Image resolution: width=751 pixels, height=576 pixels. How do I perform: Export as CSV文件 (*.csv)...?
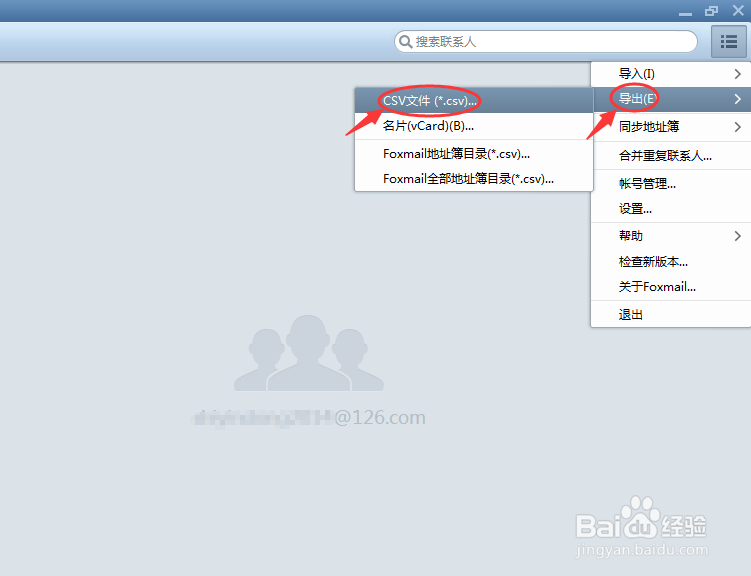click(x=474, y=101)
